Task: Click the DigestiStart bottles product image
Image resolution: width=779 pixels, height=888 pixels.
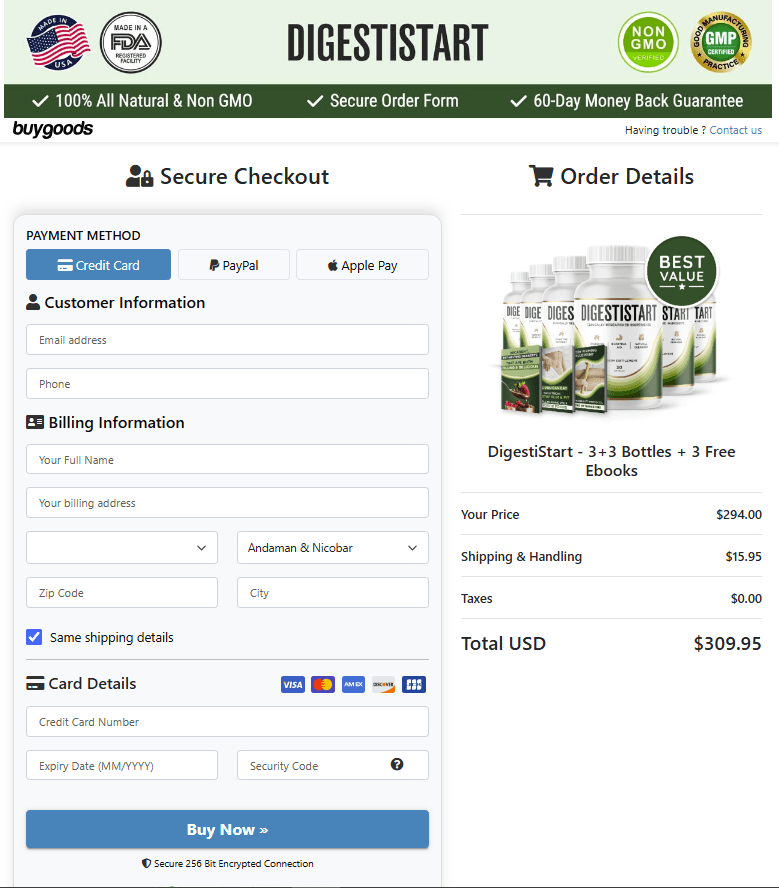Action: 610,330
